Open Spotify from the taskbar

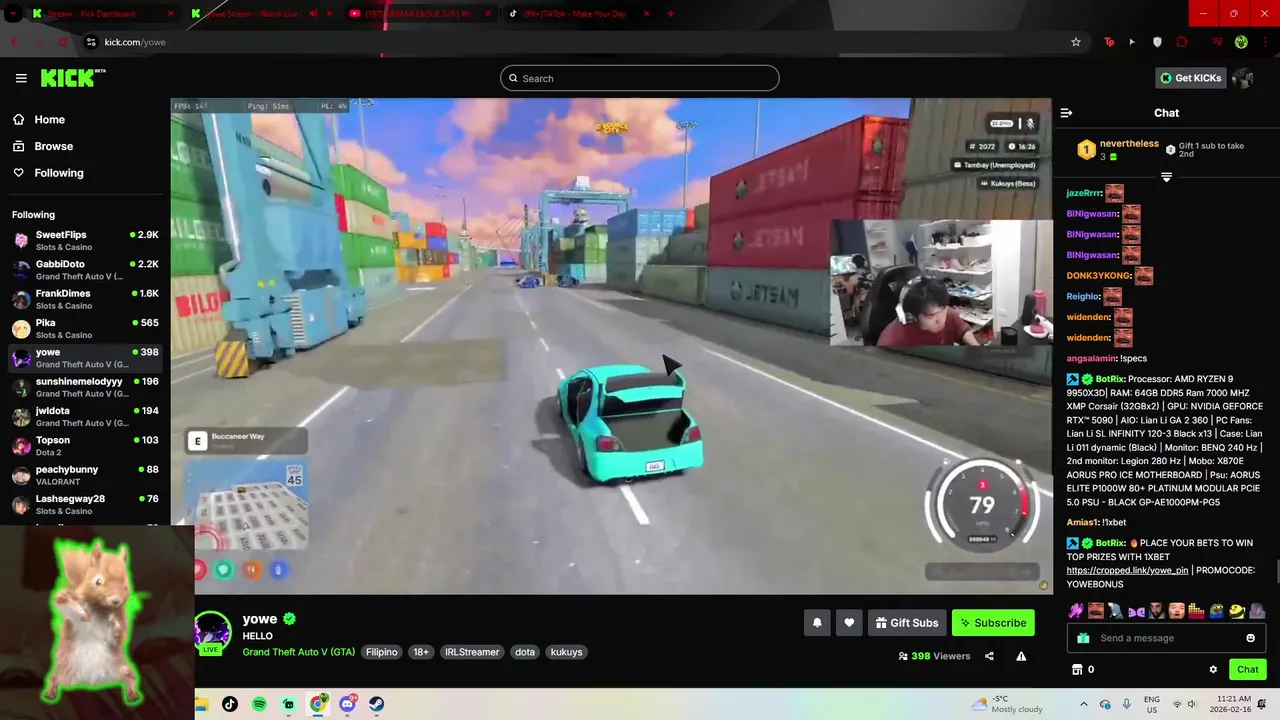pyautogui.click(x=259, y=704)
